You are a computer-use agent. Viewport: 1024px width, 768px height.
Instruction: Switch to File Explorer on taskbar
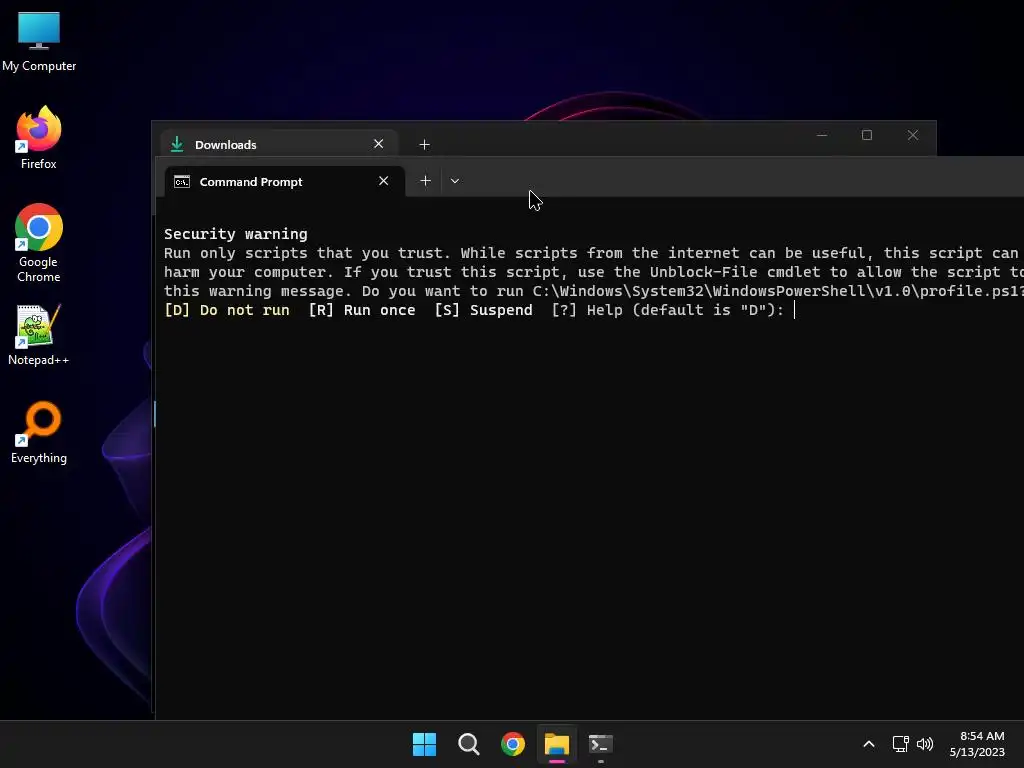click(x=557, y=744)
